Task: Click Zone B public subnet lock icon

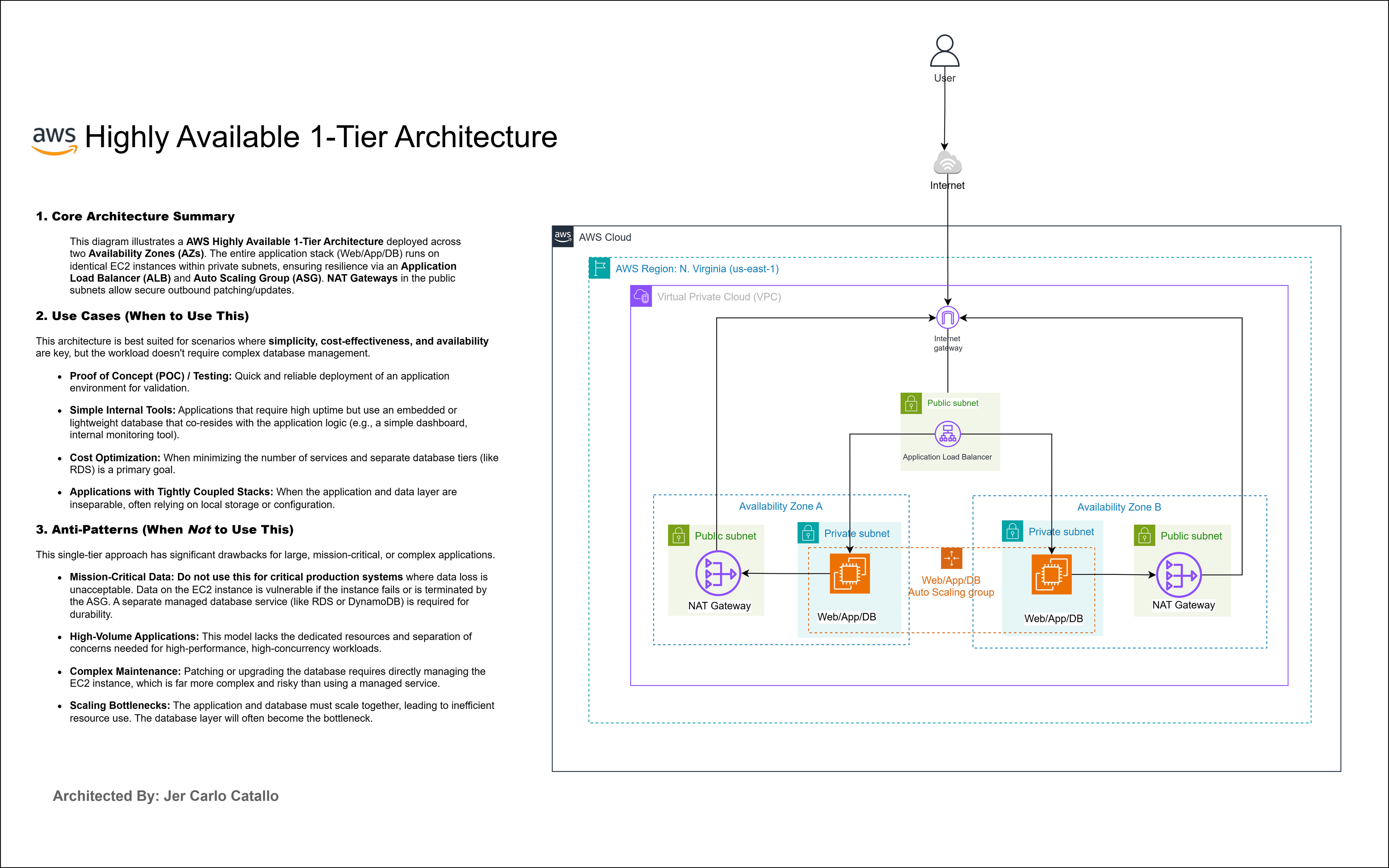Action: tap(1144, 536)
